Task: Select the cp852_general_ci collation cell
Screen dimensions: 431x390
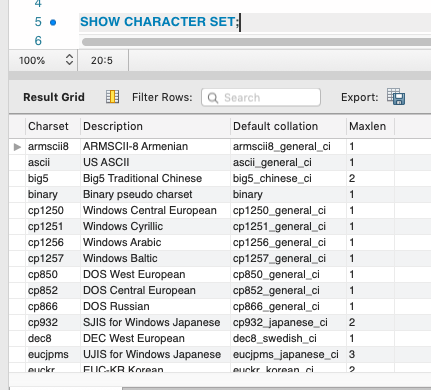Action: coord(288,290)
